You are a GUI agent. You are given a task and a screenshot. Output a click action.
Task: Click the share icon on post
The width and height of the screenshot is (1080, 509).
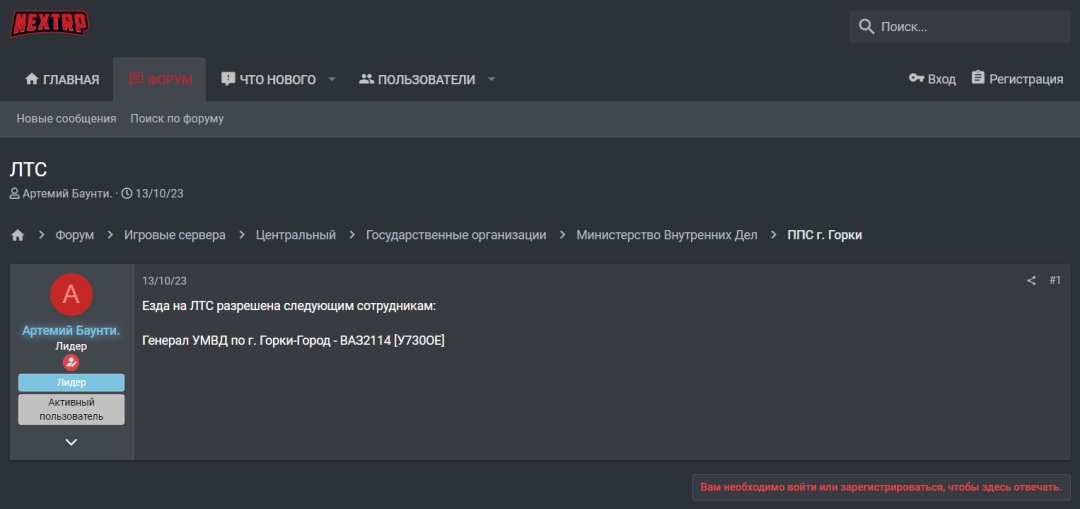1031,281
